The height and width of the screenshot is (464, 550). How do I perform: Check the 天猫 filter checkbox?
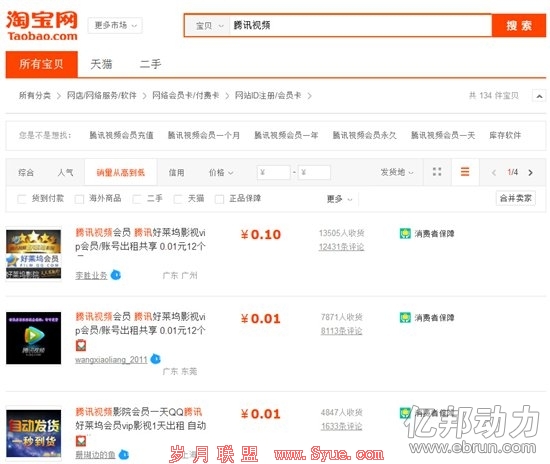178,199
